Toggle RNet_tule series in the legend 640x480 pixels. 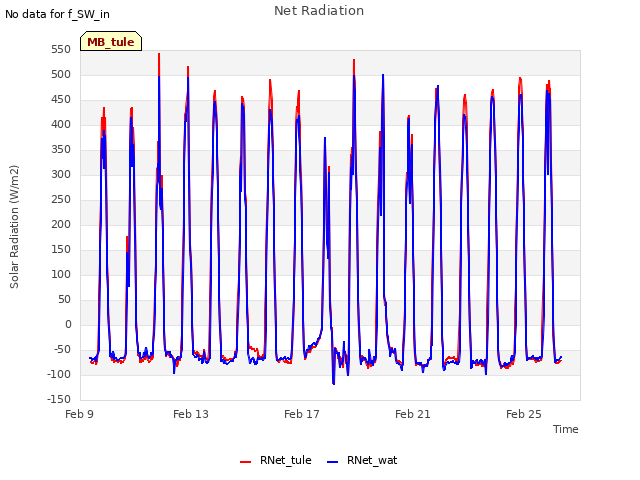coord(276,460)
